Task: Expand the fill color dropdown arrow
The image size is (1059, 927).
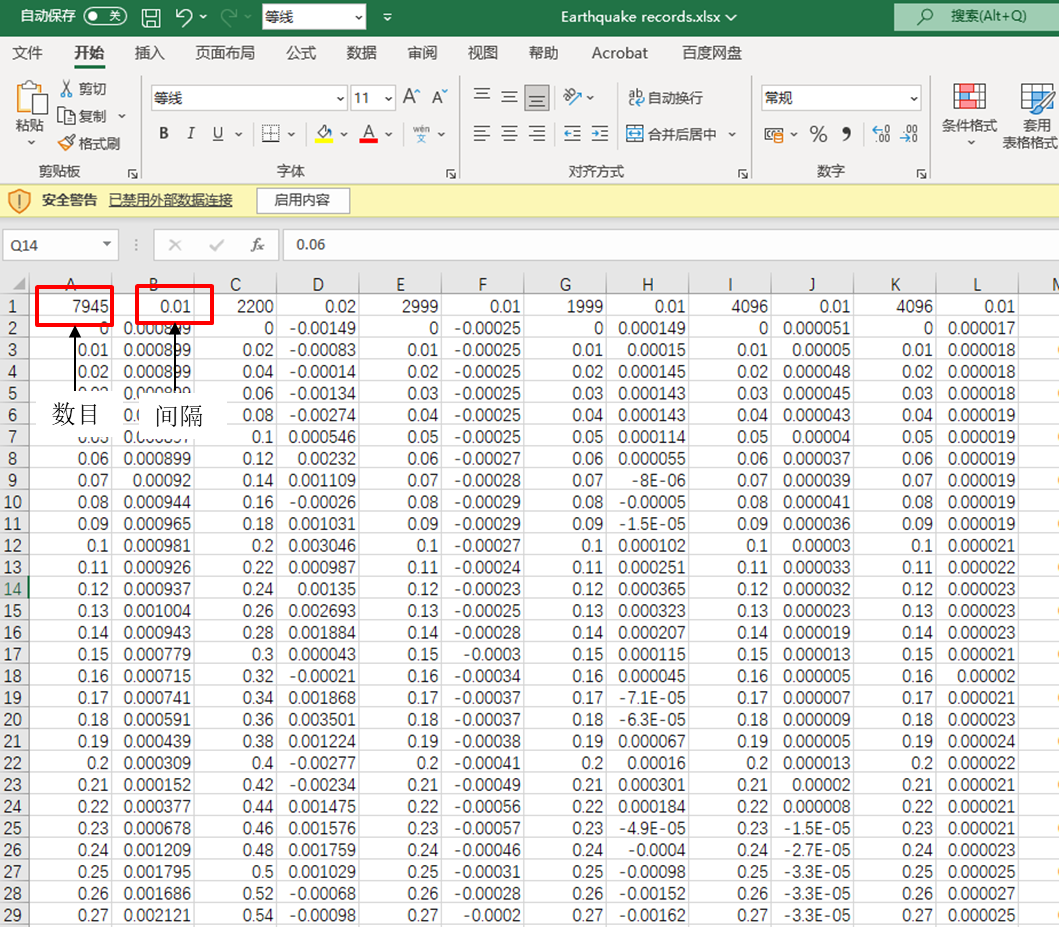Action: click(x=344, y=134)
